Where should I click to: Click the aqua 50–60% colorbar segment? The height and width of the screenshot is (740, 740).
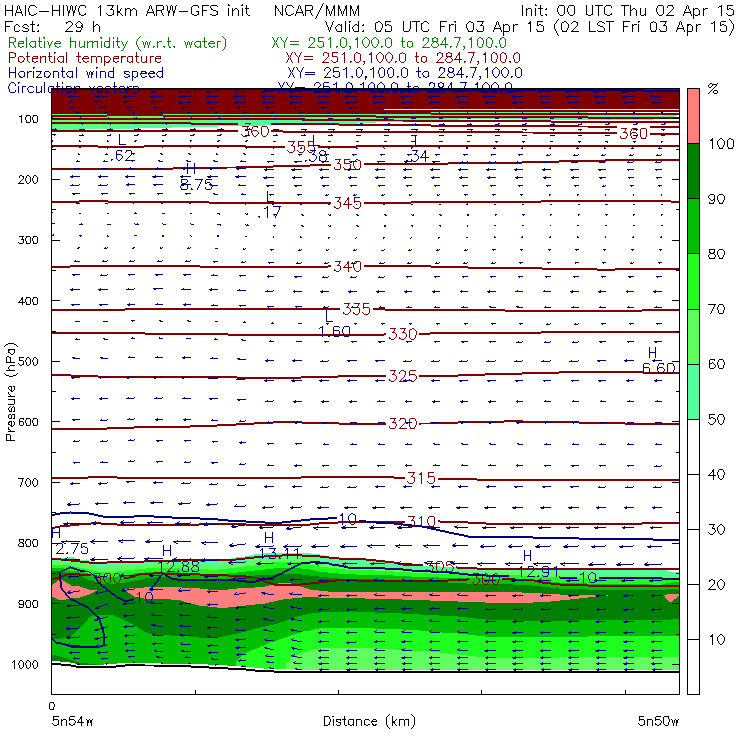(693, 392)
